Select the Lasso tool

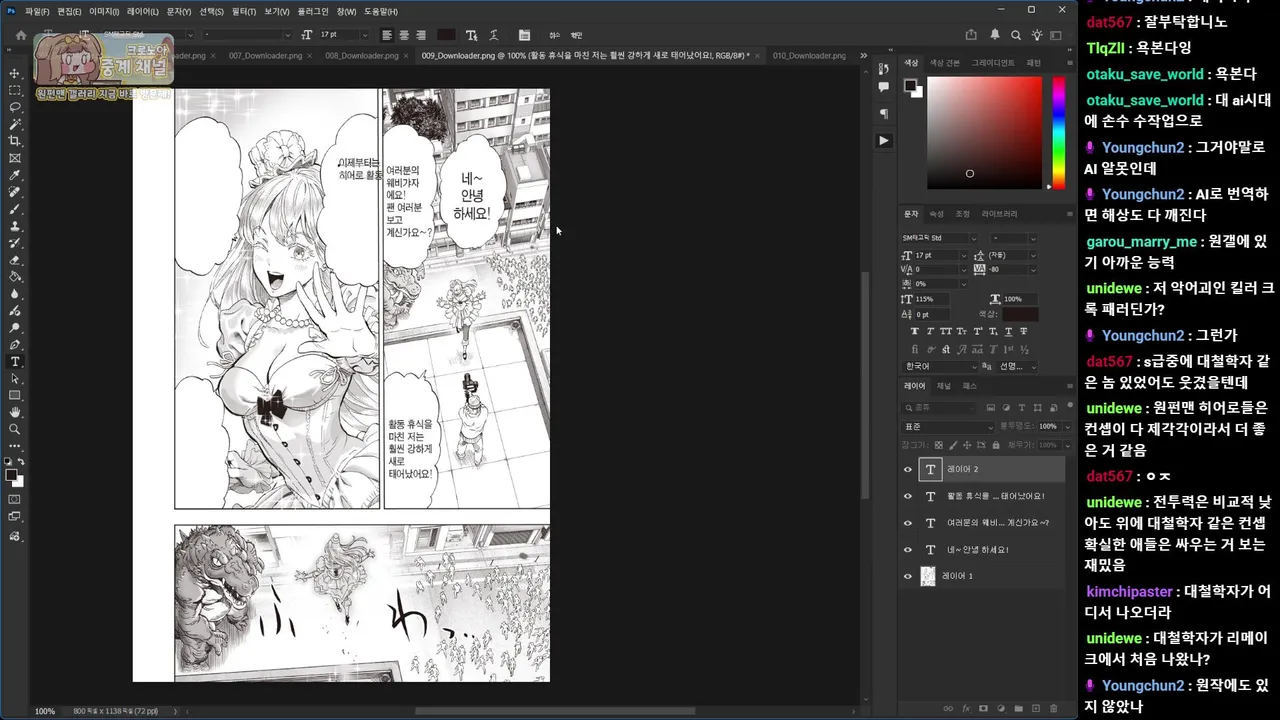click(x=15, y=107)
